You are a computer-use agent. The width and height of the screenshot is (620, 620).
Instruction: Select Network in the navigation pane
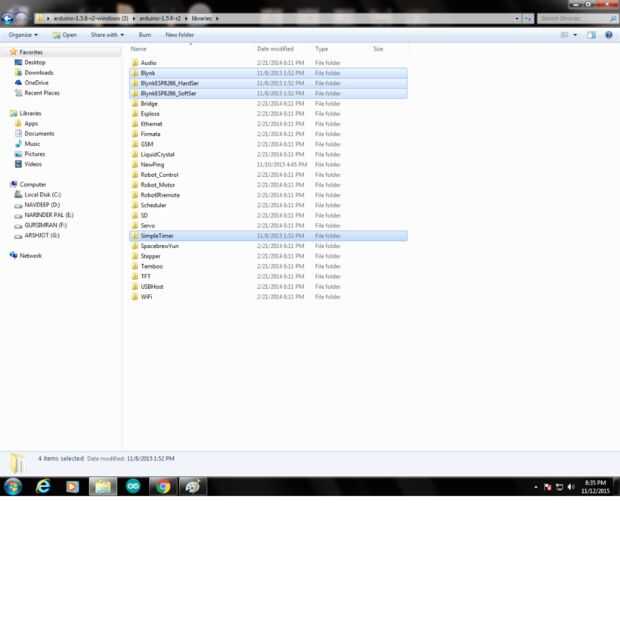pos(30,256)
